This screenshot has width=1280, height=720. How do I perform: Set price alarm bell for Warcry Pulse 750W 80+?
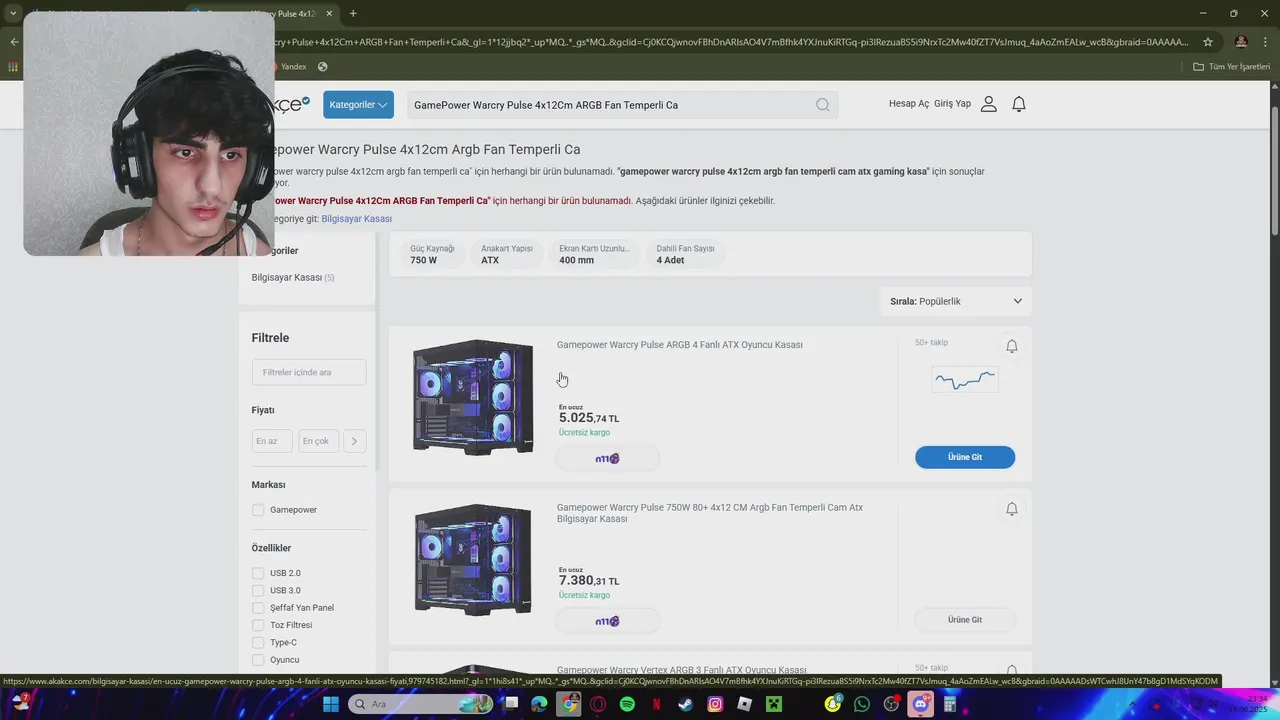pyautogui.click(x=1012, y=509)
